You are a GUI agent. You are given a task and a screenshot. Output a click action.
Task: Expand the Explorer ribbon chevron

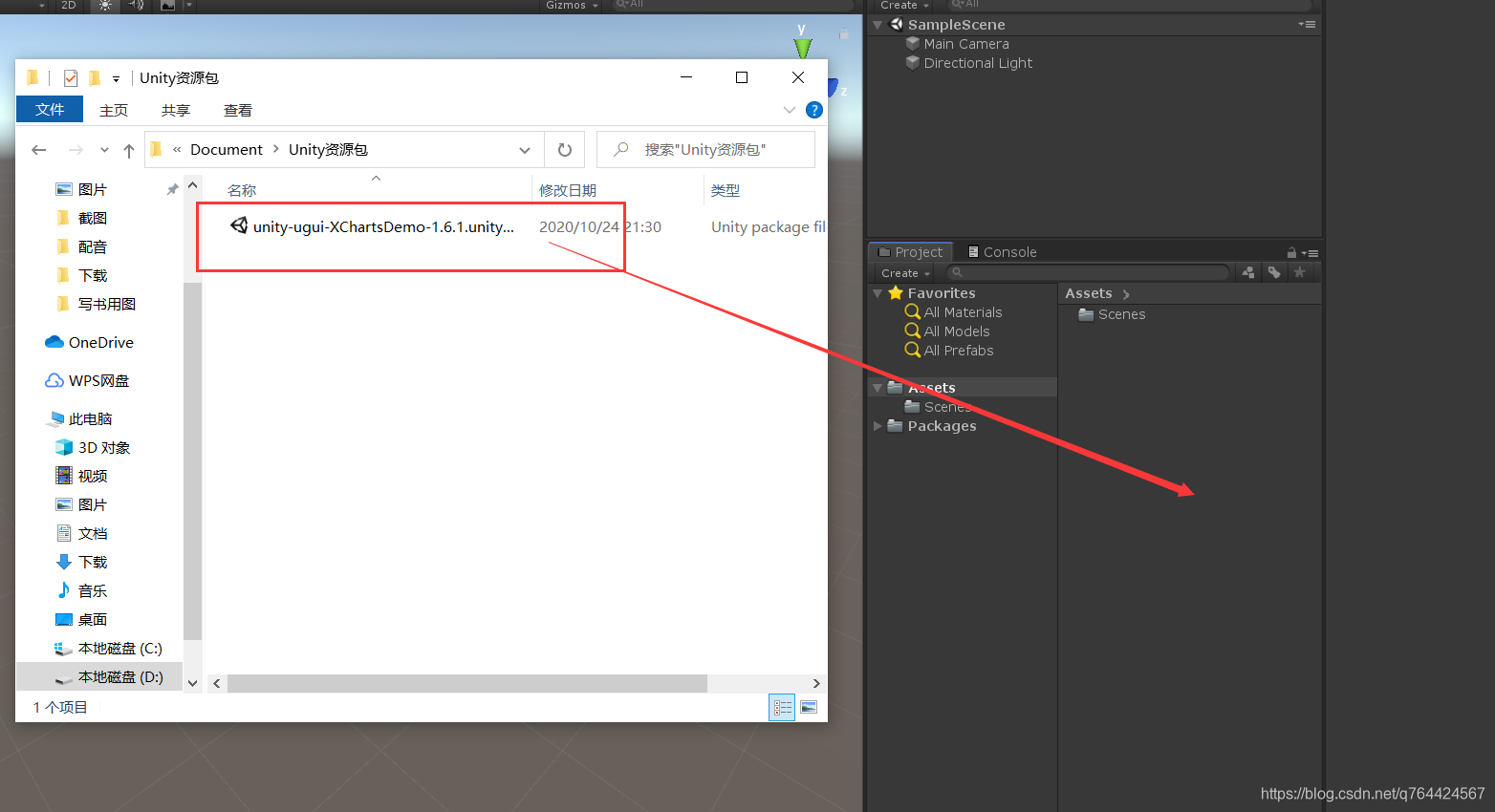(x=790, y=110)
